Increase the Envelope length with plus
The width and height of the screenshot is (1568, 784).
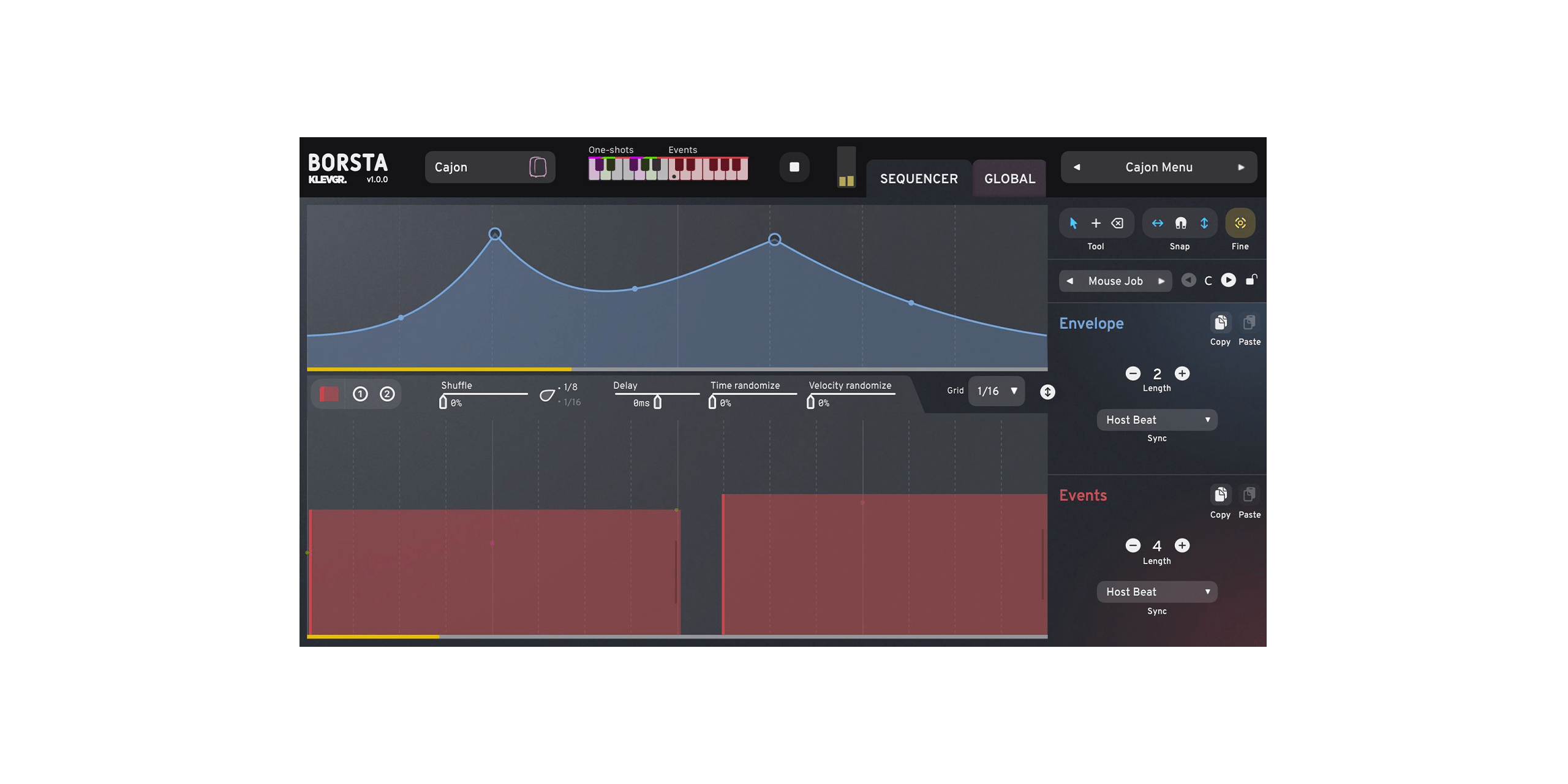tap(1182, 374)
